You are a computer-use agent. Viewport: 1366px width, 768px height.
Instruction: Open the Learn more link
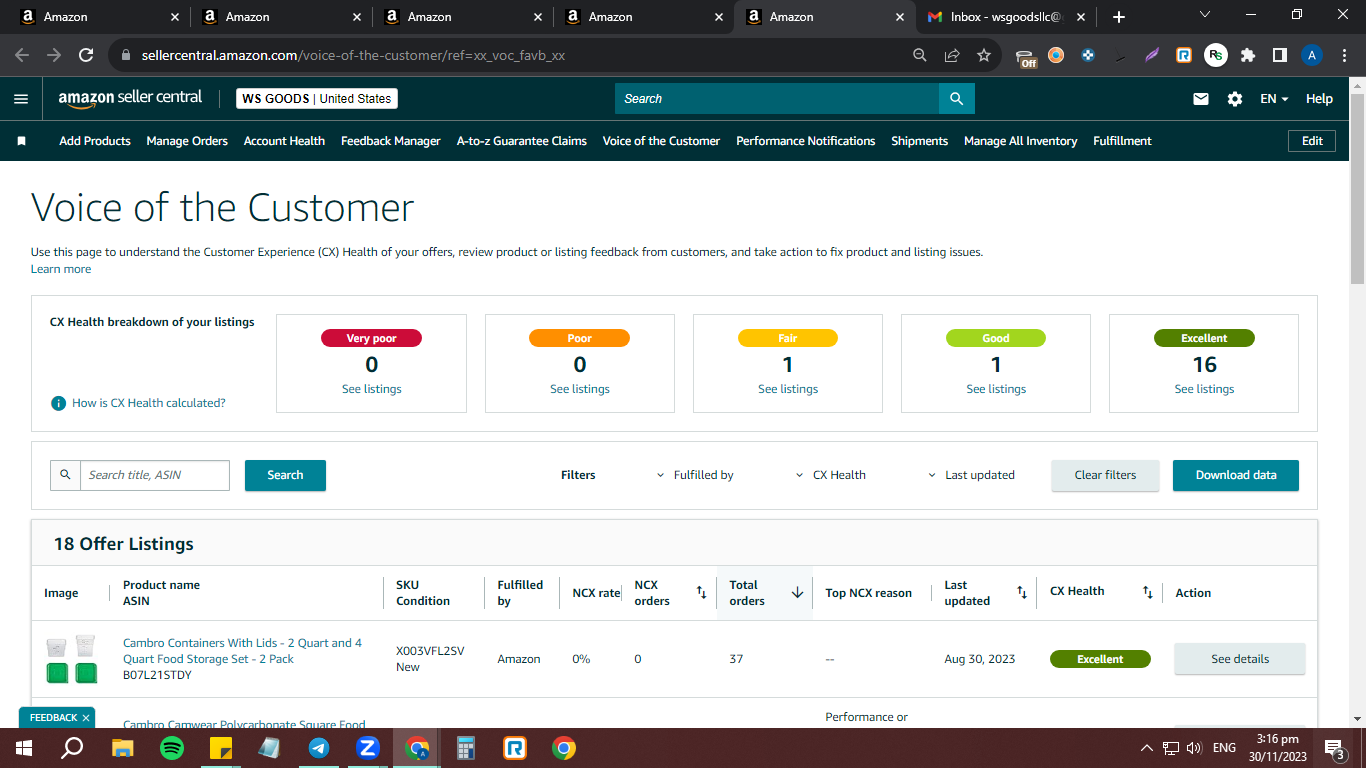pos(61,269)
